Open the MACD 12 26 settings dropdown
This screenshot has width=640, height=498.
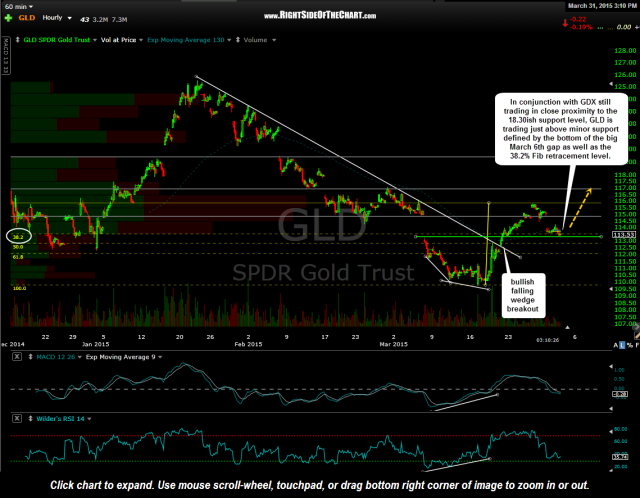79,357
